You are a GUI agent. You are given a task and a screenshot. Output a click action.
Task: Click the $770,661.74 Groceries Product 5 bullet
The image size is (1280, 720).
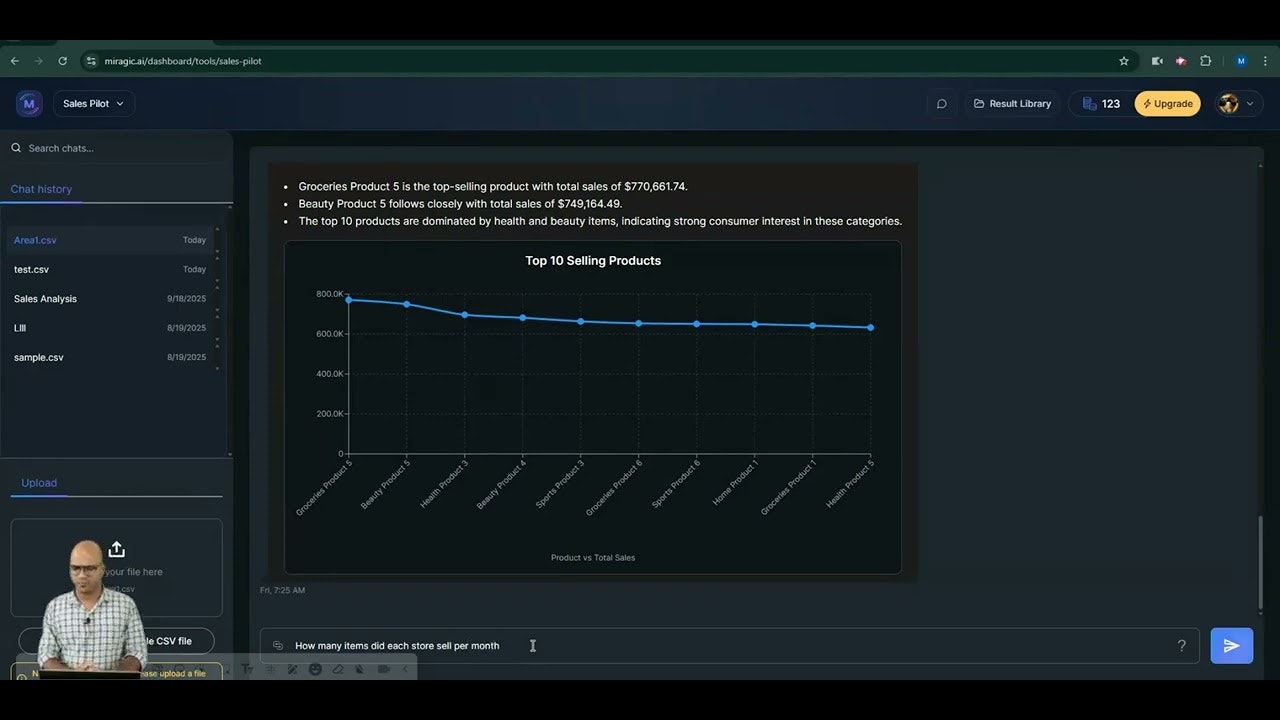[493, 186]
